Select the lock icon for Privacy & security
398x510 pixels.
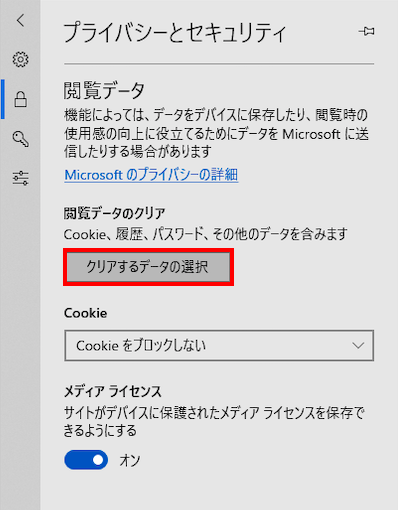[x=20, y=99]
